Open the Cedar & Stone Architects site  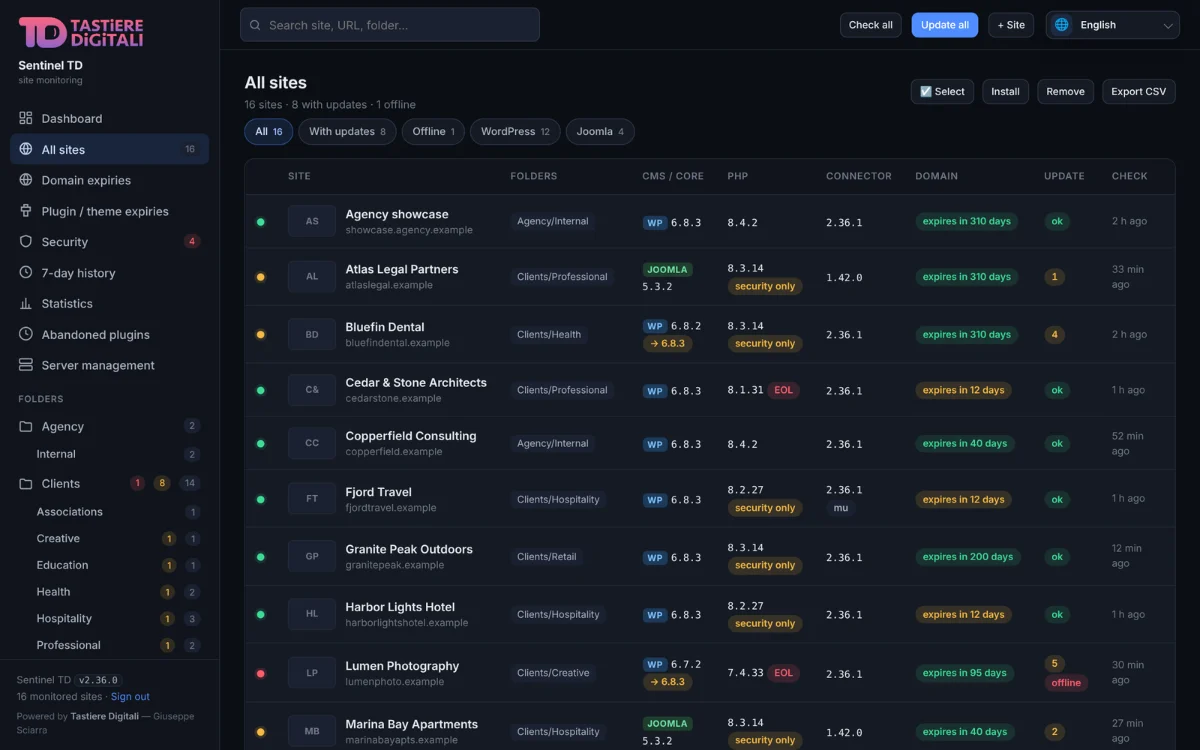tap(416, 383)
